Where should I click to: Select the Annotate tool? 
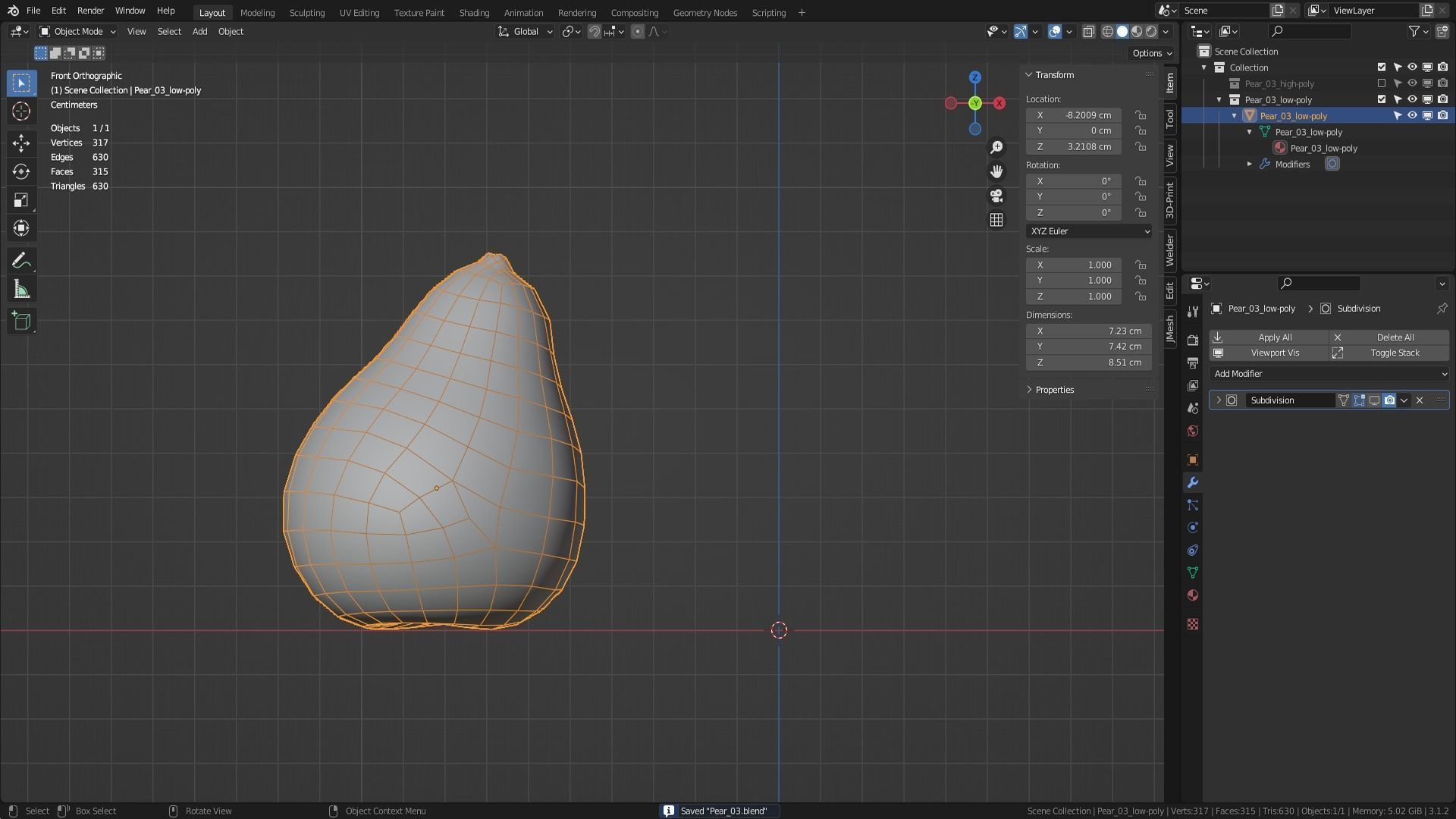click(21, 261)
